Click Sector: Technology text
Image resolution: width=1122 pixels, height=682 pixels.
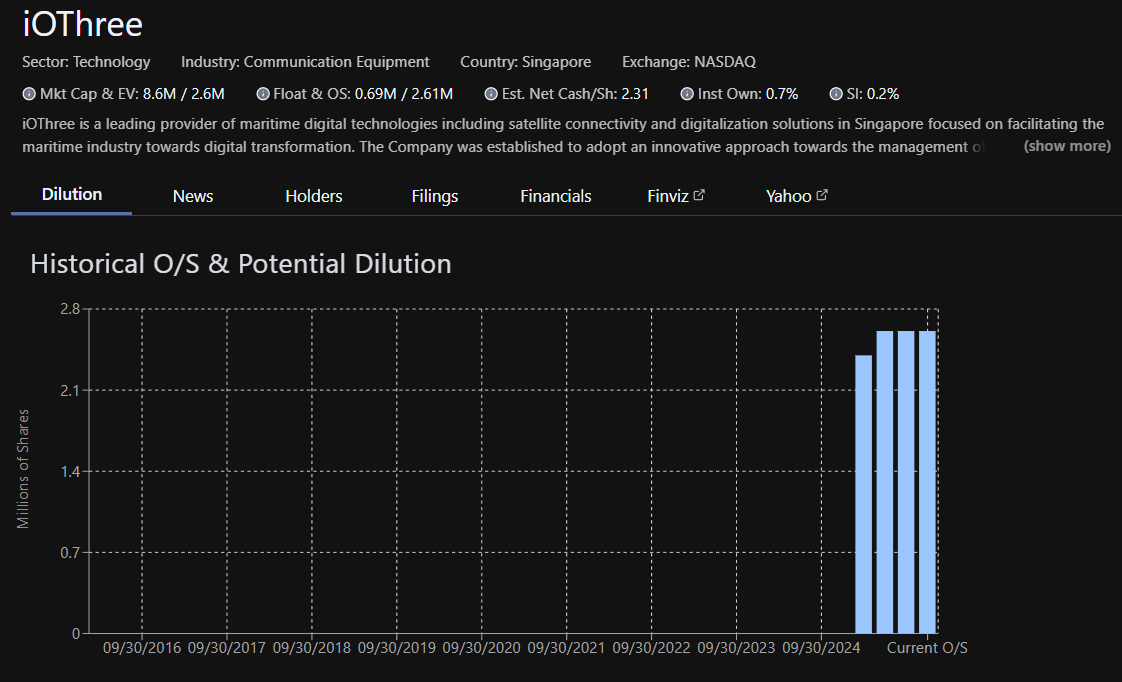(x=86, y=62)
